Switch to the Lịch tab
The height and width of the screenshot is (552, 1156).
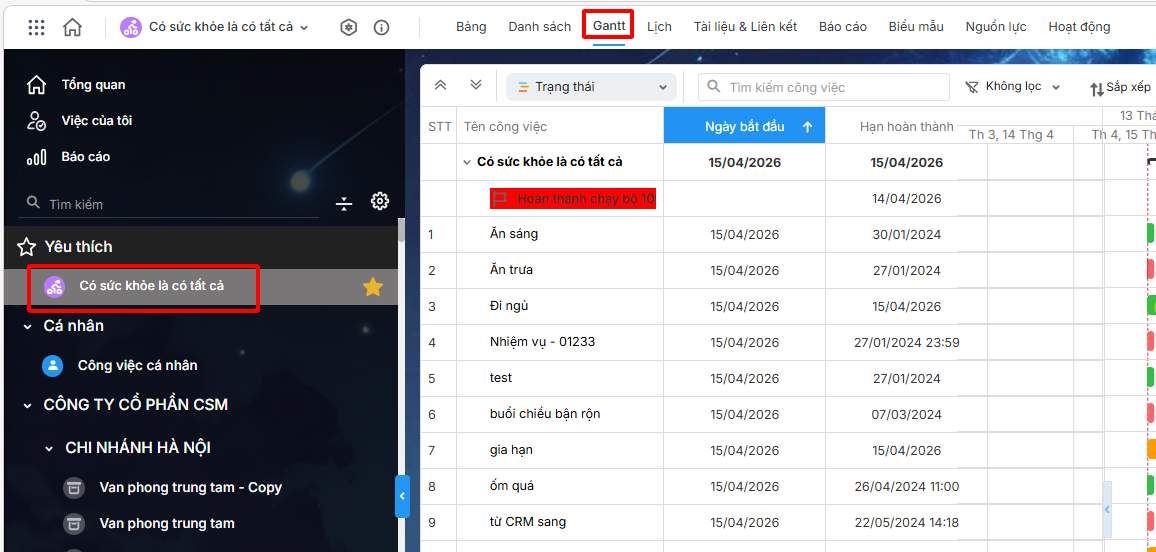(x=659, y=27)
